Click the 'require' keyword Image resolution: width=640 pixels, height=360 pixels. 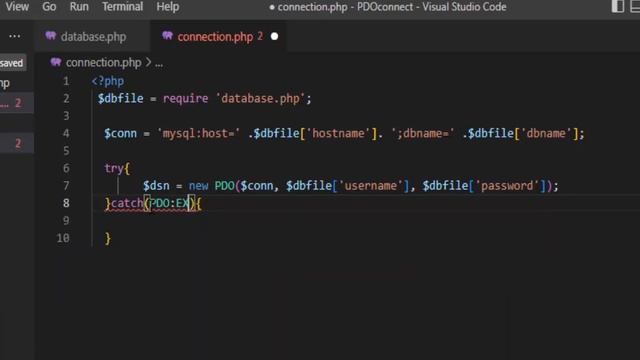185,98
